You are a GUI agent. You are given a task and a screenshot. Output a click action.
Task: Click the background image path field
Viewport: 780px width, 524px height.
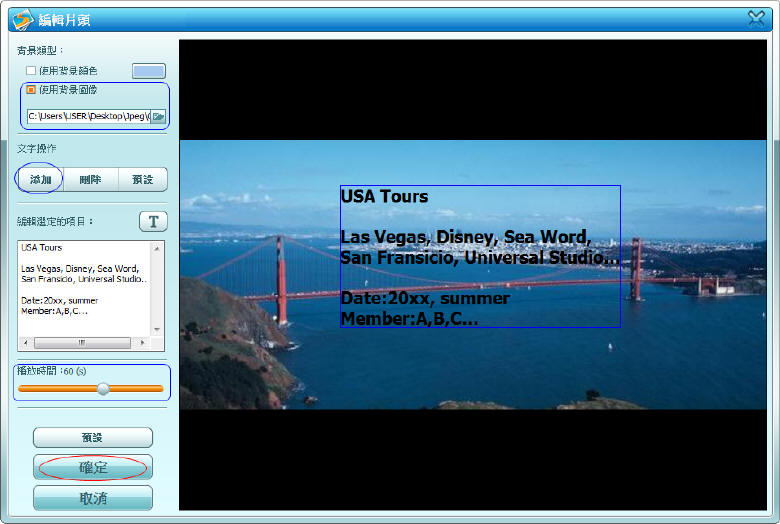coord(87,116)
